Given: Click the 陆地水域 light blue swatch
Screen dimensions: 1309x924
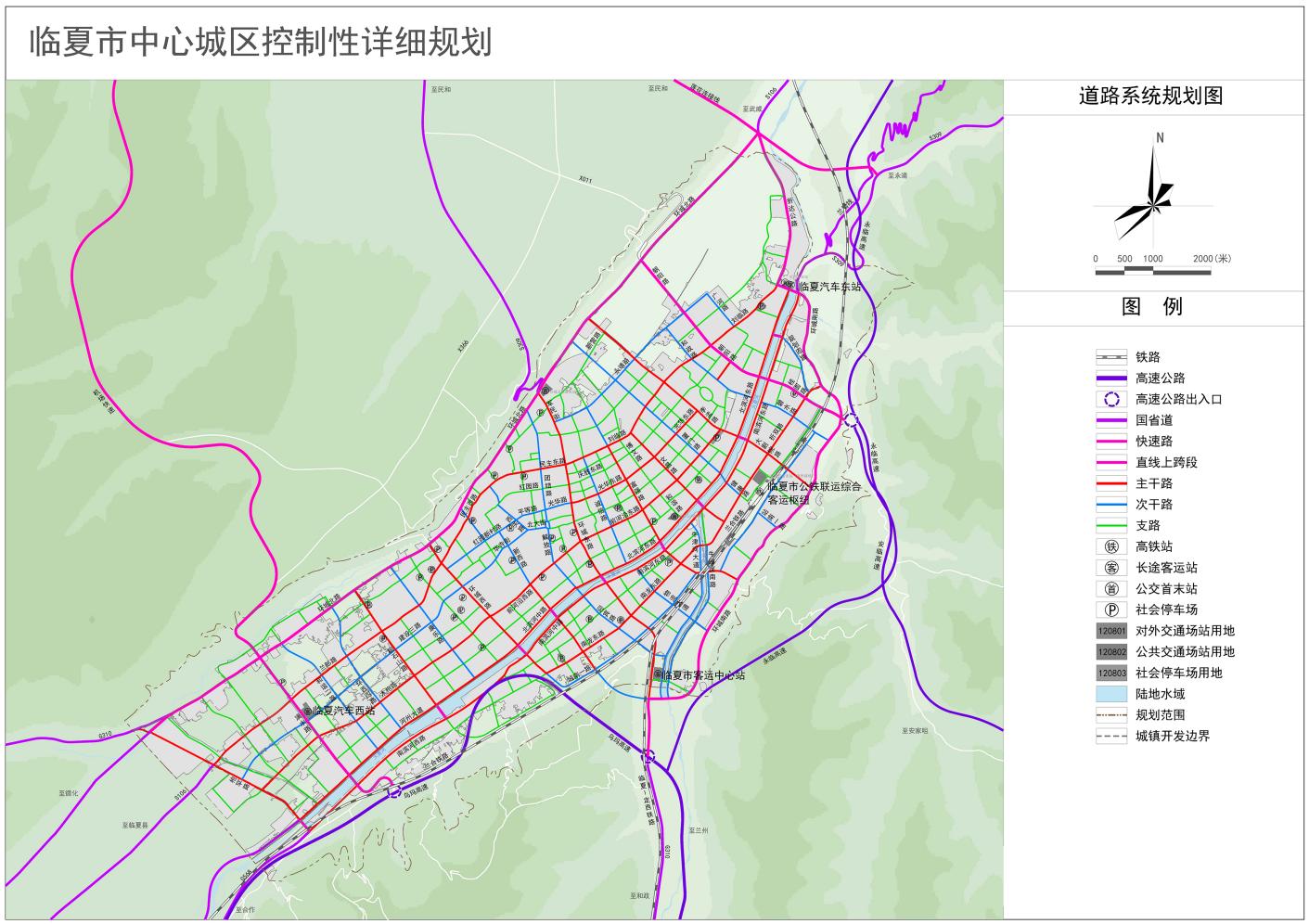Looking at the screenshot, I should pyautogui.click(x=1110, y=694).
